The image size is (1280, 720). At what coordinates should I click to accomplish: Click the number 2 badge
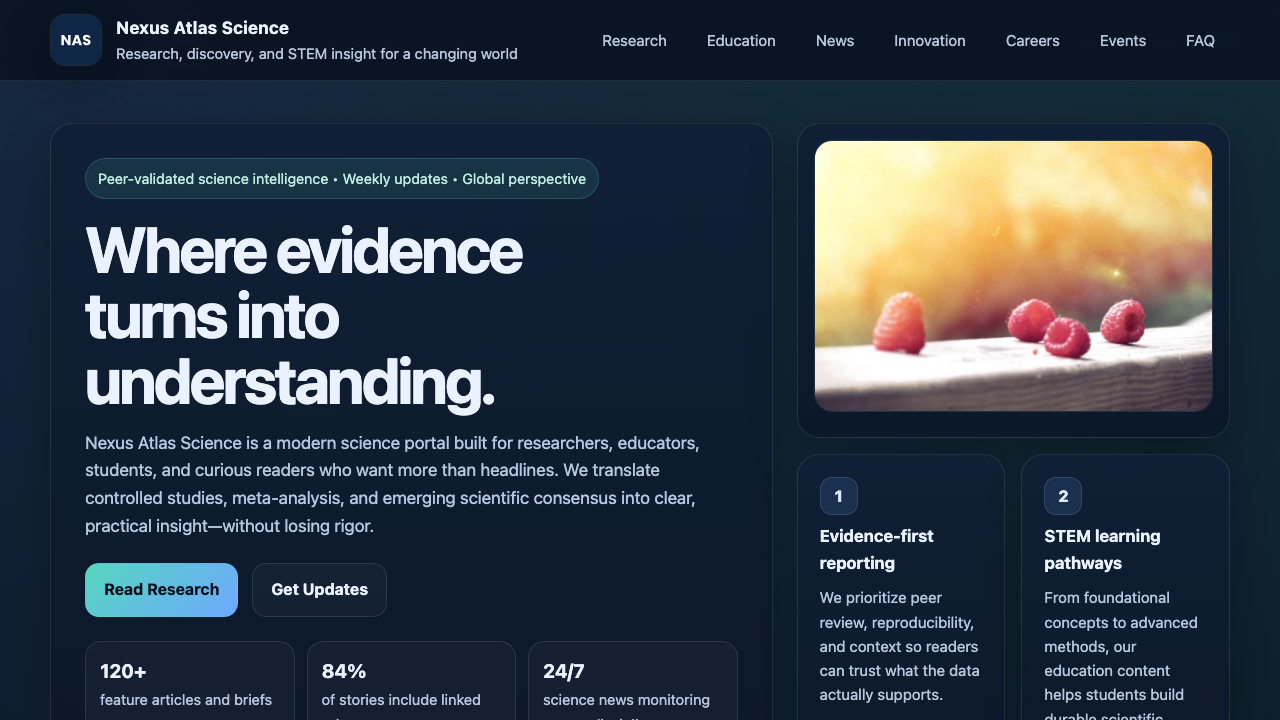pyautogui.click(x=1063, y=496)
